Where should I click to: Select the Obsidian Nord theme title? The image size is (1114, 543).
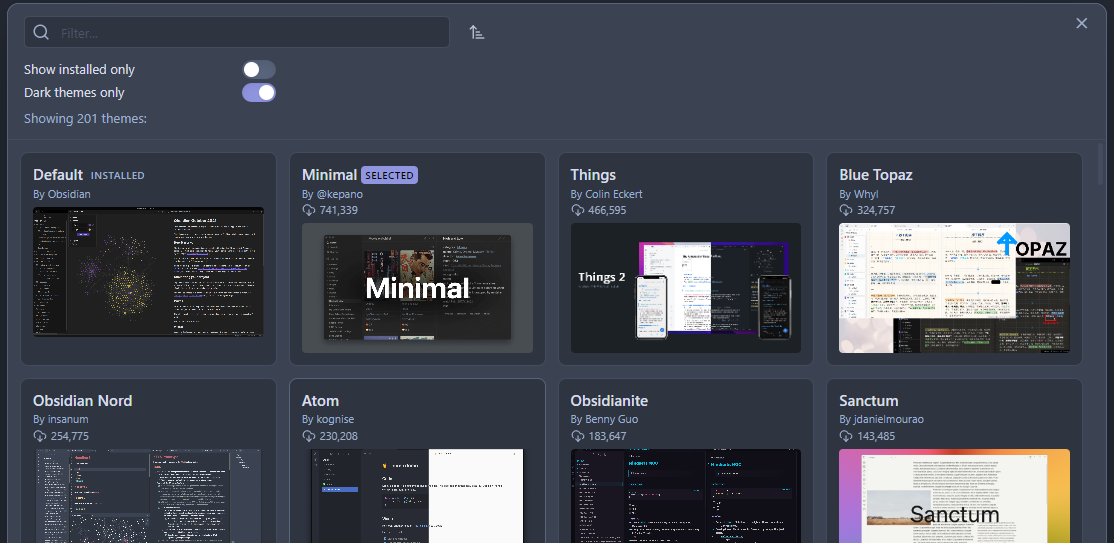(82, 401)
